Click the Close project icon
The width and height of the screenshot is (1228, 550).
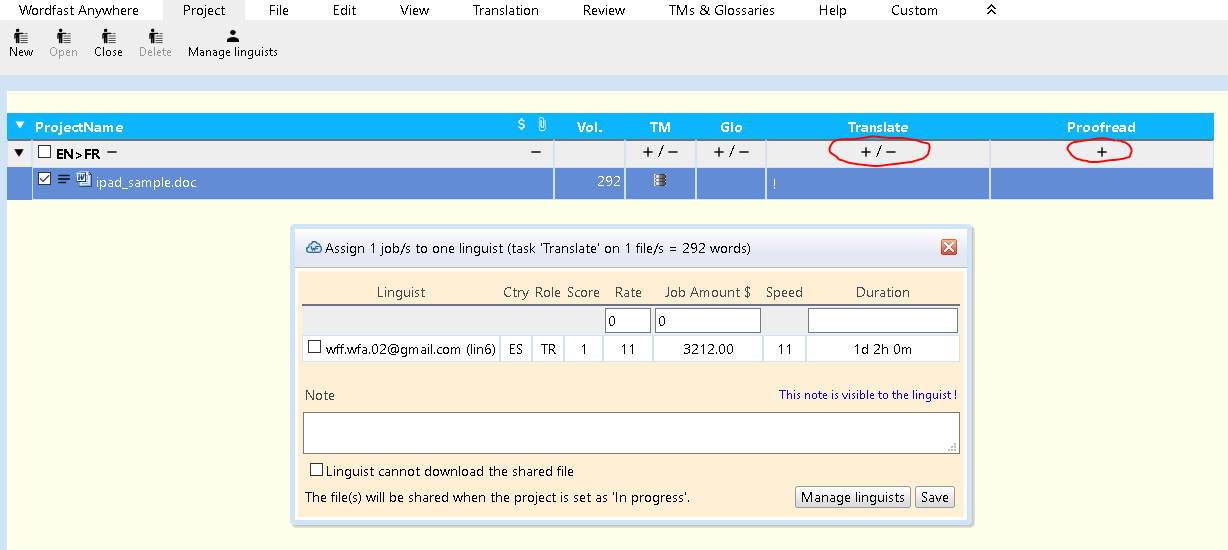108,43
